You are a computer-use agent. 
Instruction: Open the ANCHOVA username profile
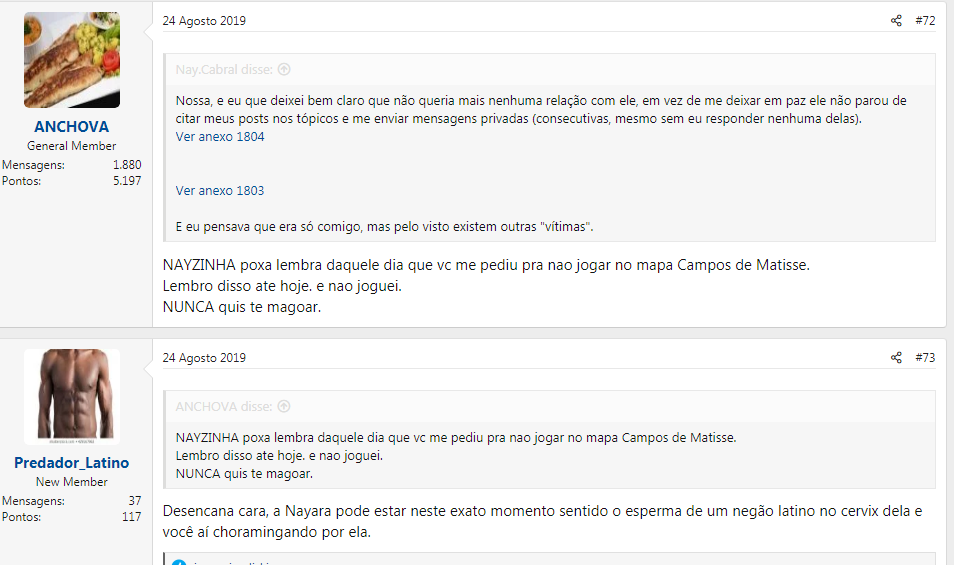coord(72,127)
